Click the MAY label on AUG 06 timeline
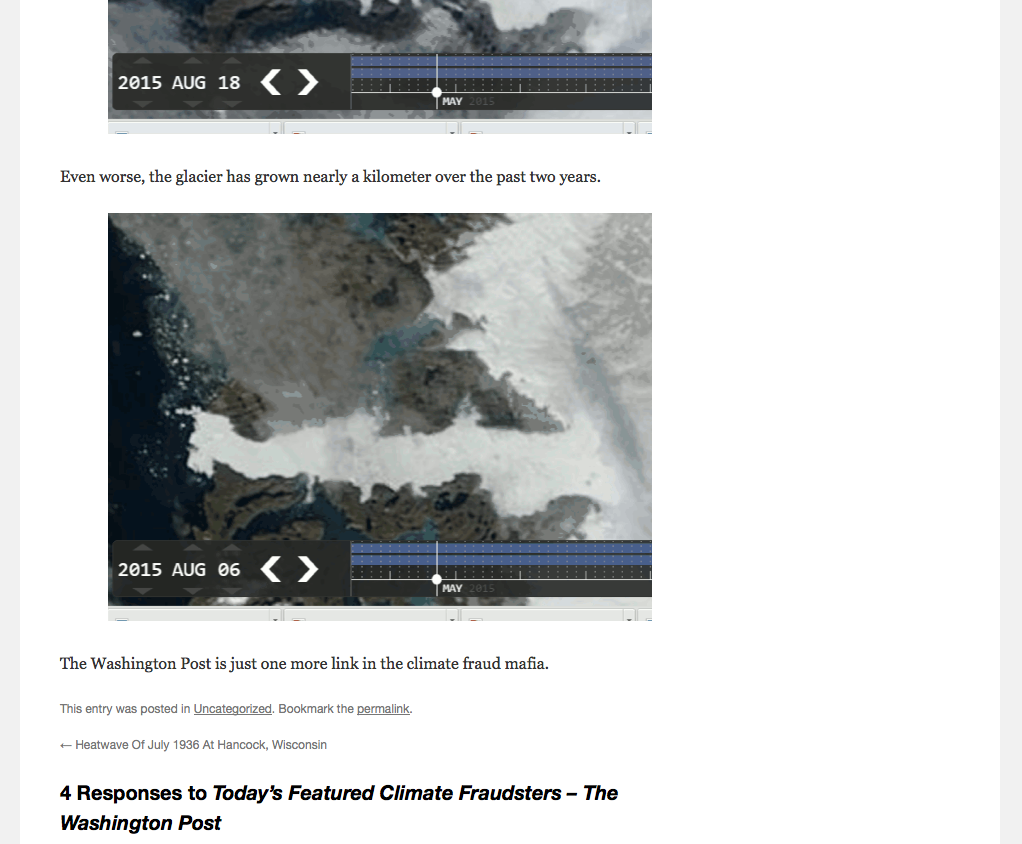Image resolution: width=1022 pixels, height=844 pixels. pyautogui.click(x=452, y=588)
